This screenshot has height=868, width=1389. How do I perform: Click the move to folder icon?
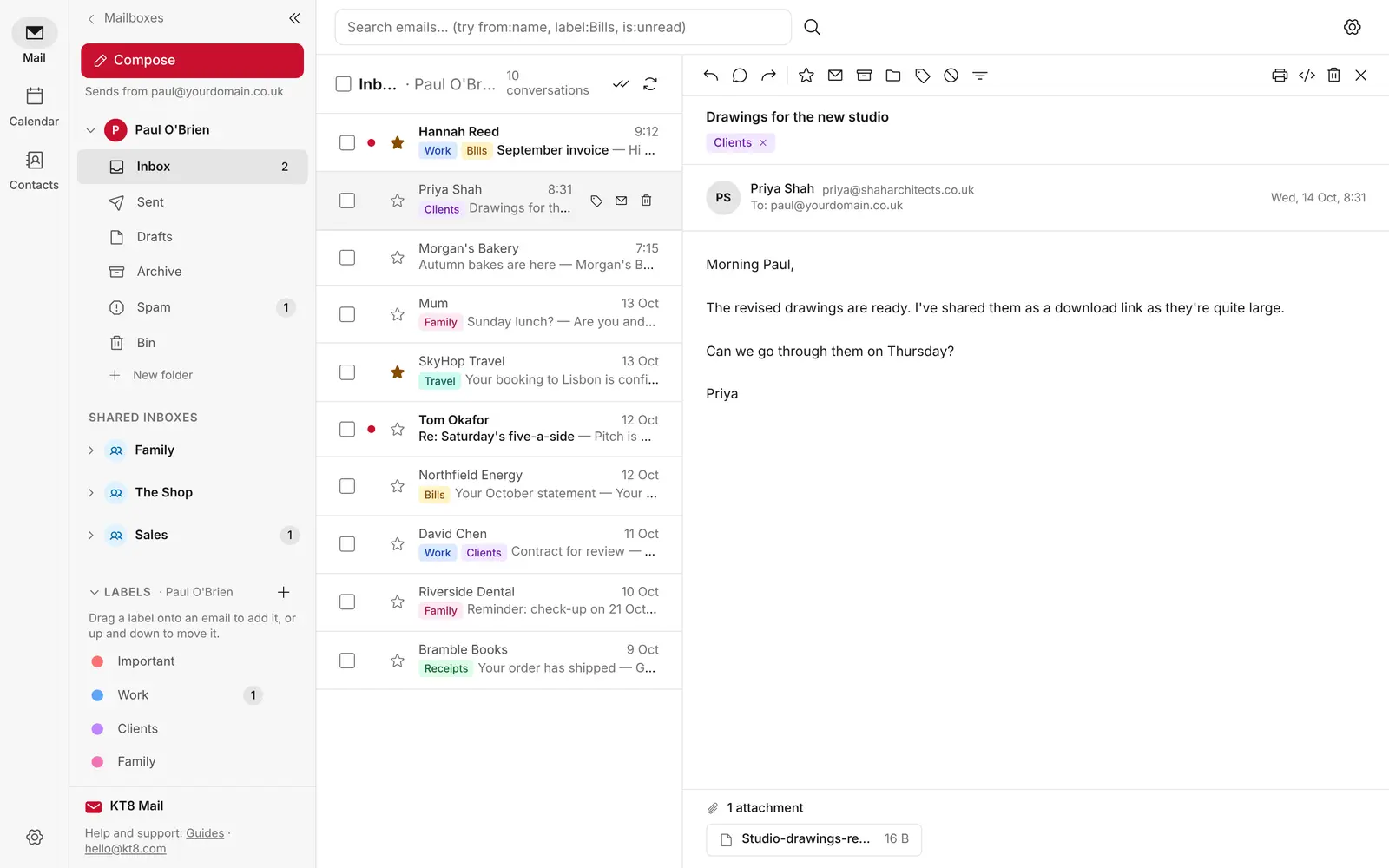coord(893,76)
